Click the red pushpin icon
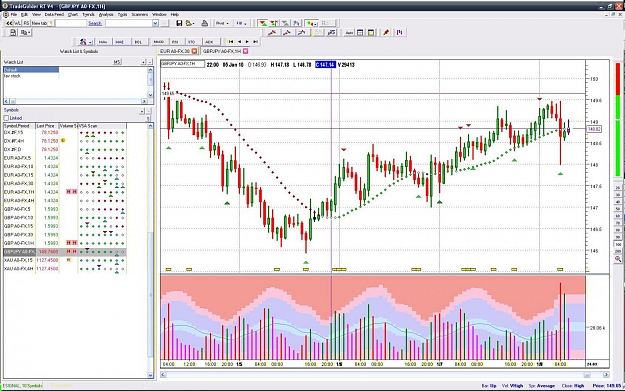Image resolution: width=625 pixels, height=391 pixels. [386, 33]
